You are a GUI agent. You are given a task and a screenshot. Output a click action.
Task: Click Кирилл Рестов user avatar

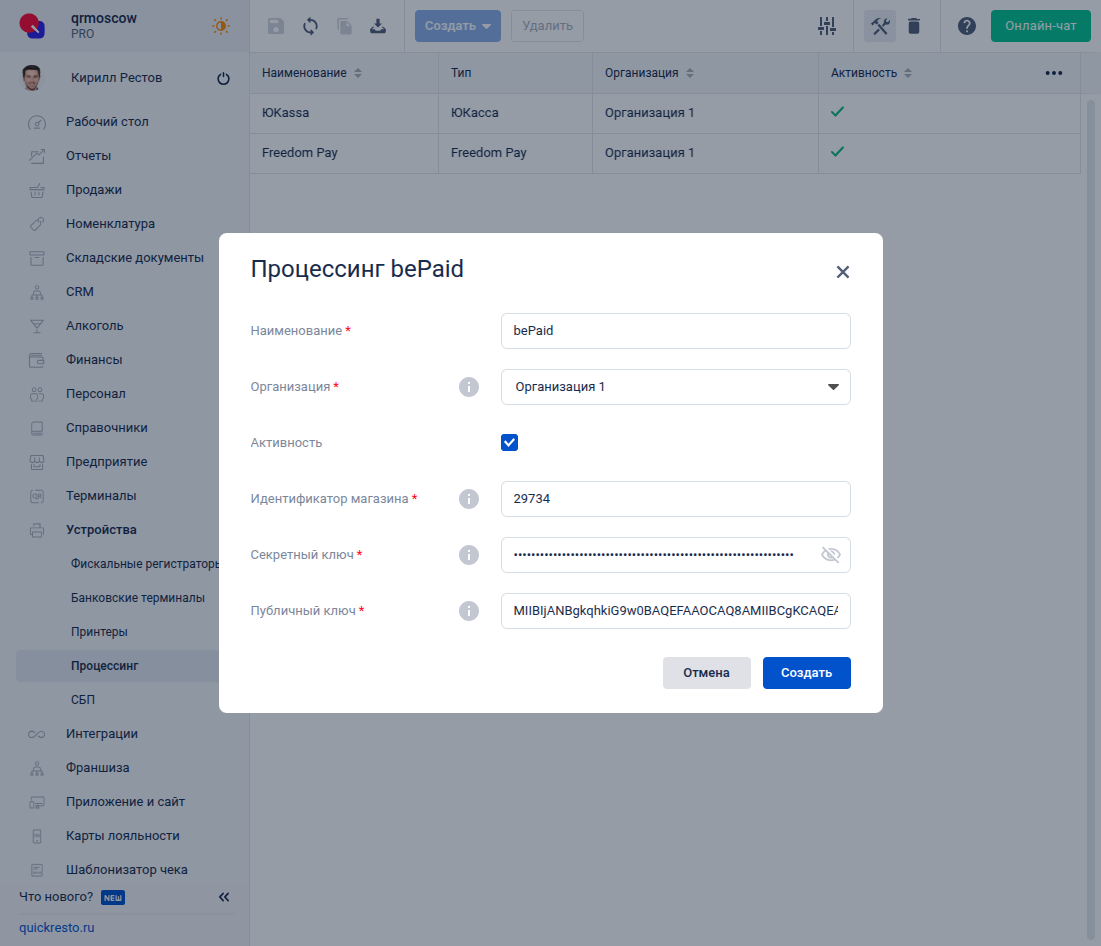click(32, 78)
